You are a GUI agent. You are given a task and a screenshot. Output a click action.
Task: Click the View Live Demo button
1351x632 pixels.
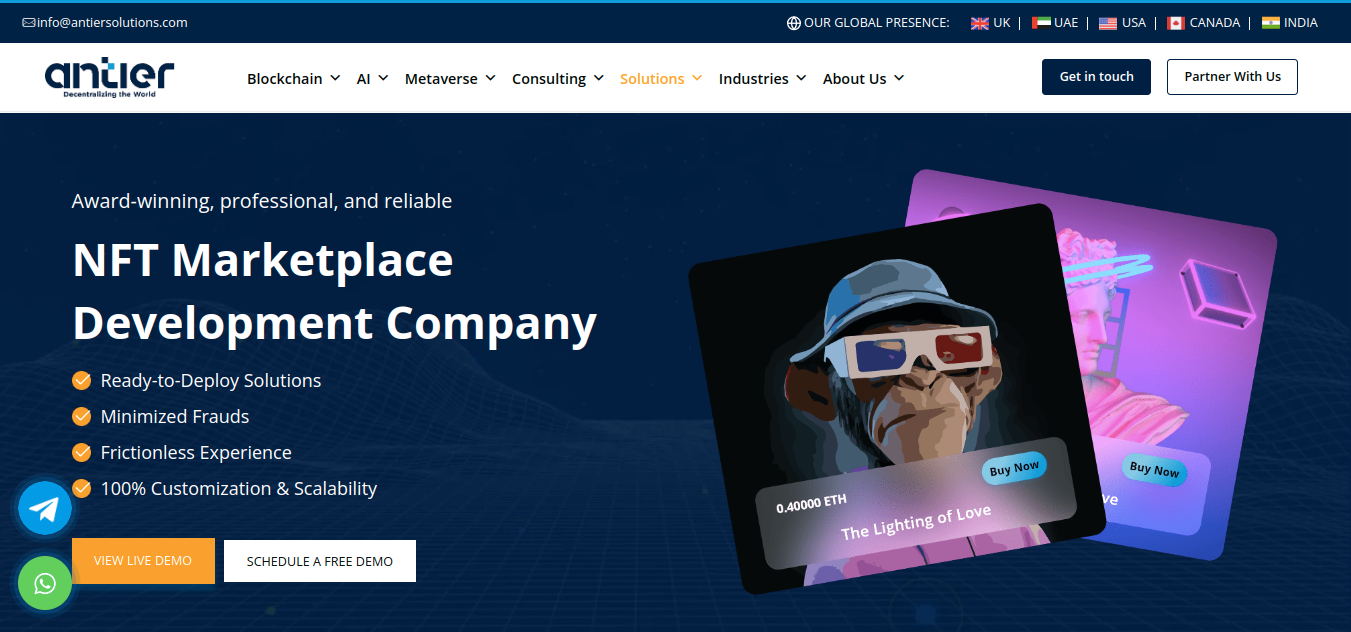(143, 561)
